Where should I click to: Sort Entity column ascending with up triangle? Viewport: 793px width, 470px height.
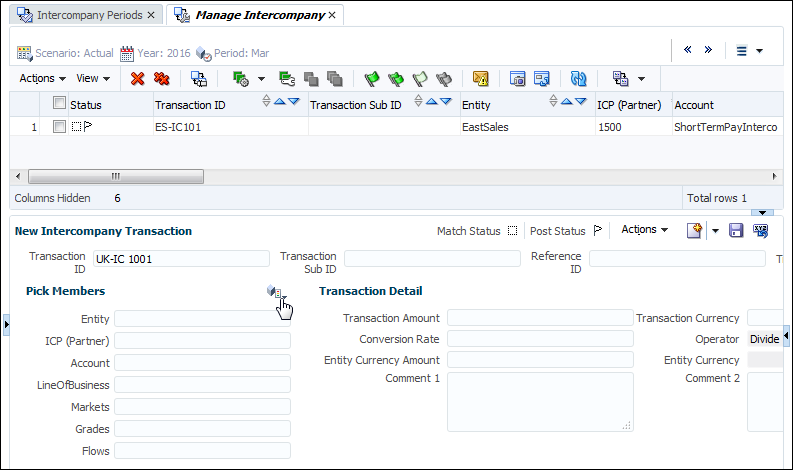point(567,101)
